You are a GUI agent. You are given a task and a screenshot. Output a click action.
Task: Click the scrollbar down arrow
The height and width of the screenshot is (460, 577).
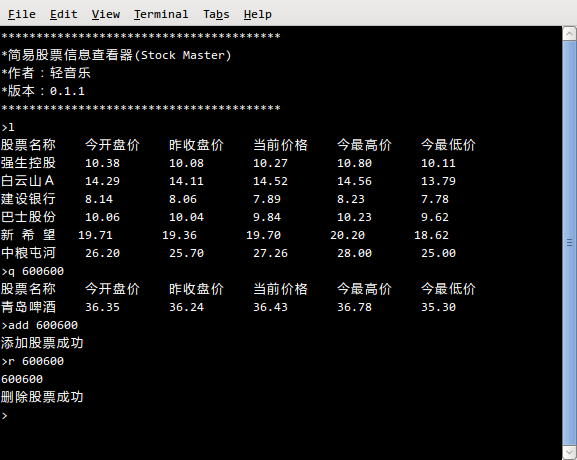pyautogui.click(x=569, y=452)
